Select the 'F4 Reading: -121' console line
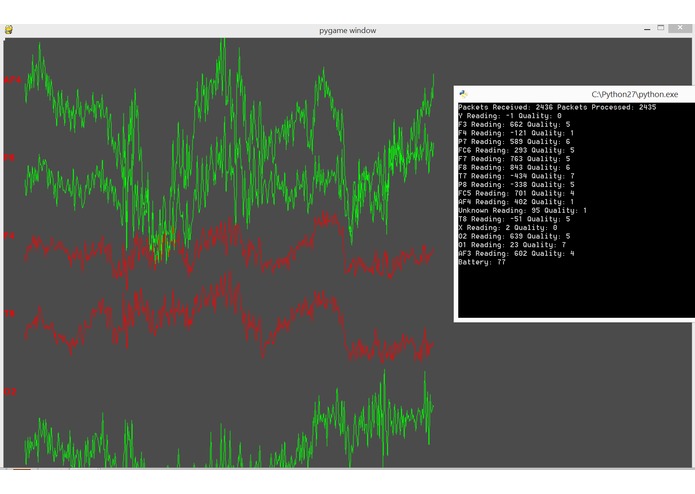The image size is (695, 494). coord(516,133)
